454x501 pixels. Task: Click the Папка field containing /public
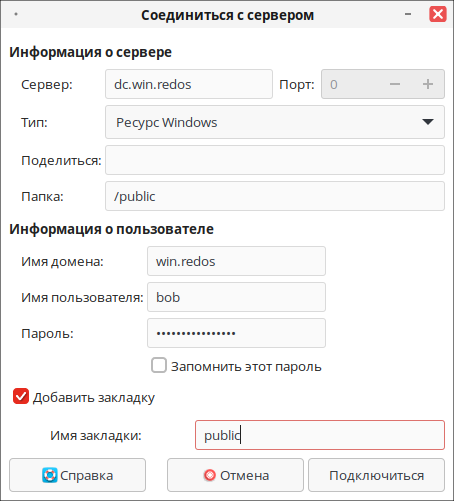click(x=275, y=196)
